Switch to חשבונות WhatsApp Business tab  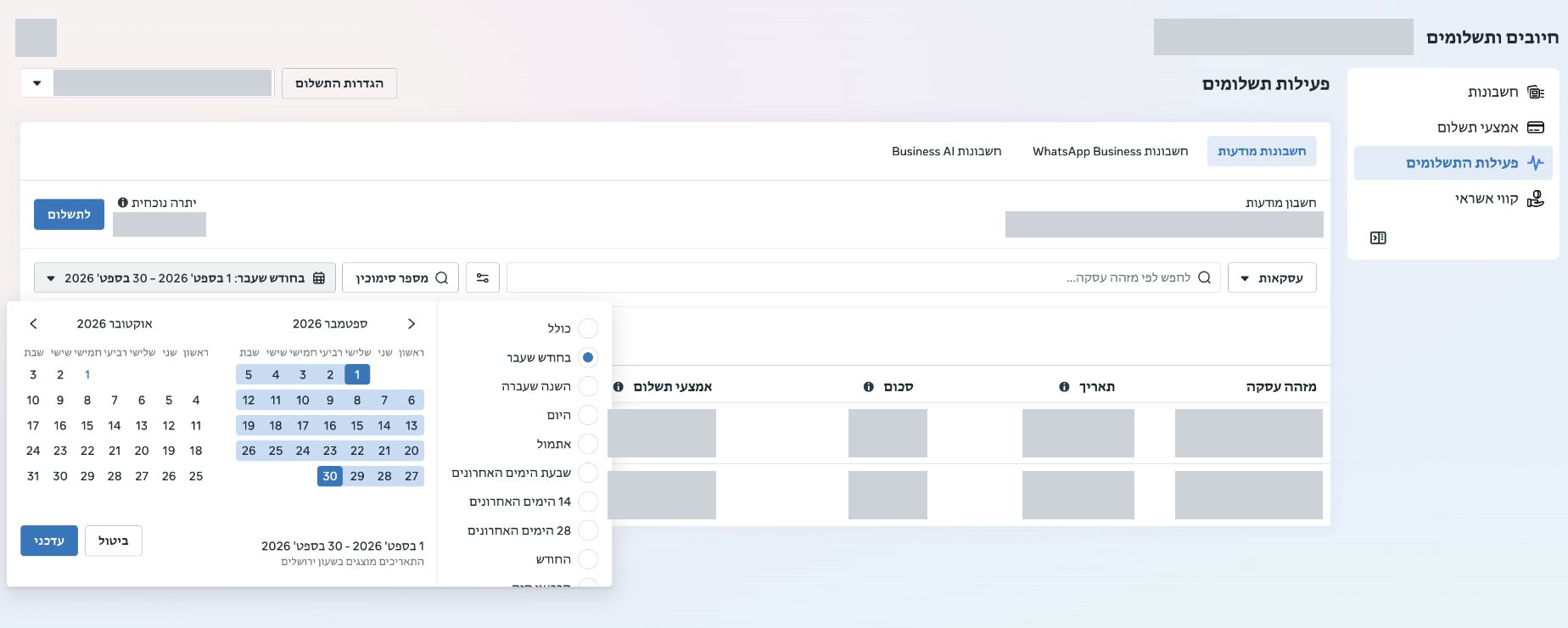(x=1110, y=151)
